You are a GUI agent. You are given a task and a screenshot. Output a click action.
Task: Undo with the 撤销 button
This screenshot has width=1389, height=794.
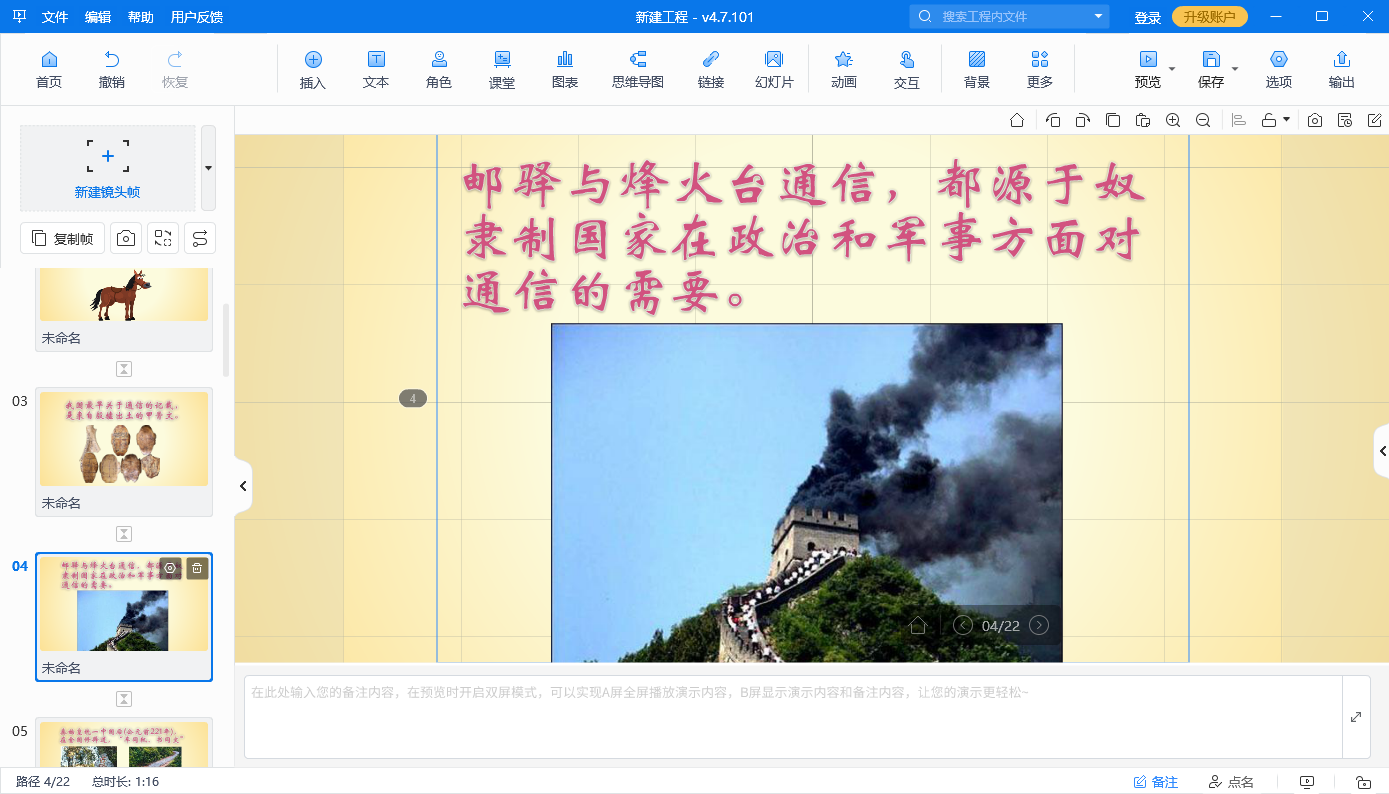(x=112, y=69)
